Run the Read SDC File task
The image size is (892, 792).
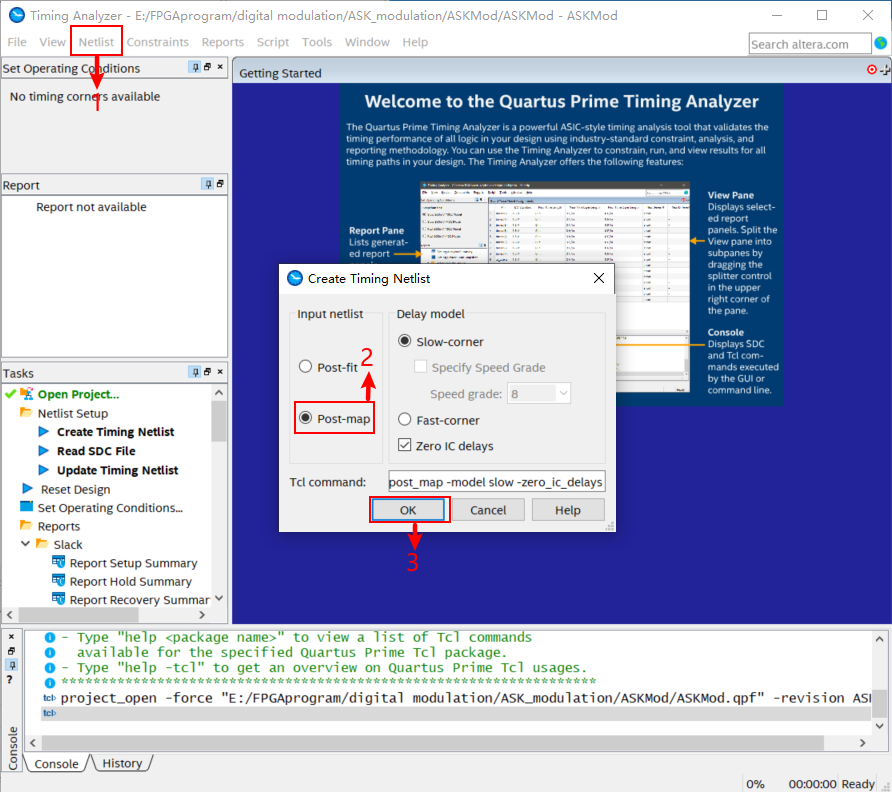[x=98, y=451]
